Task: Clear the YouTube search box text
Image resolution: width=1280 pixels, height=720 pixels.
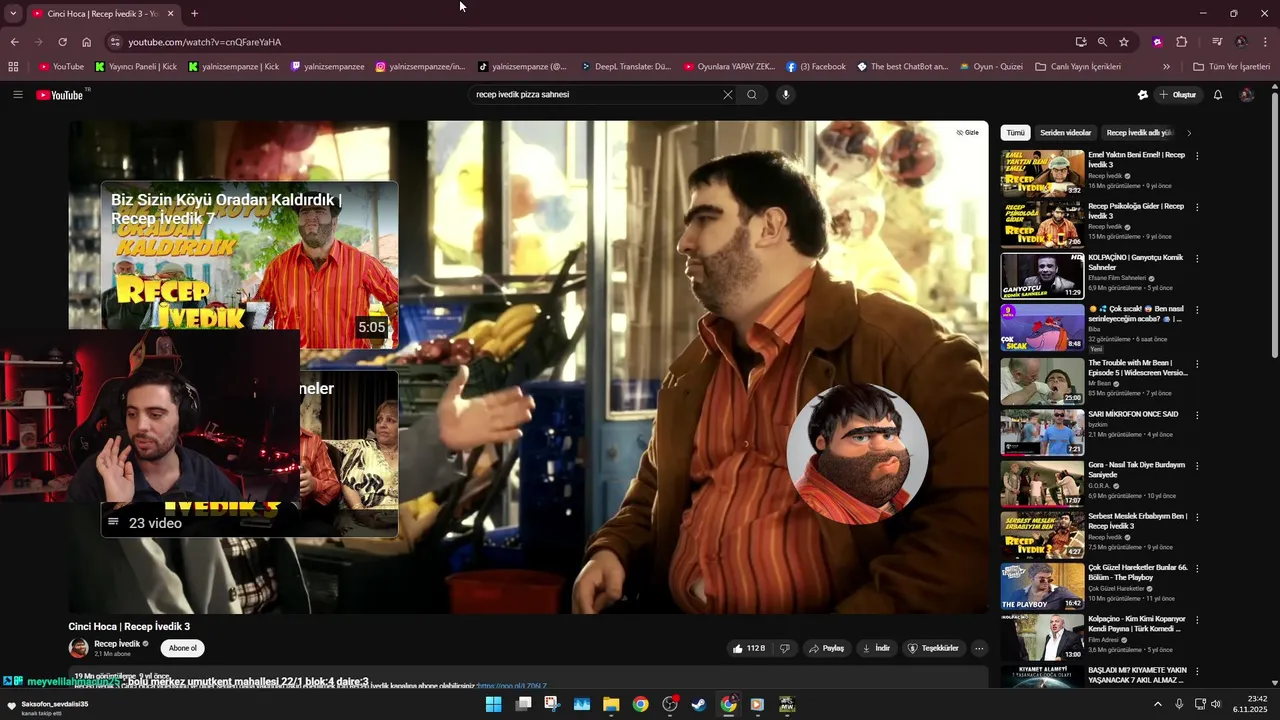Action: click(728, 95)
